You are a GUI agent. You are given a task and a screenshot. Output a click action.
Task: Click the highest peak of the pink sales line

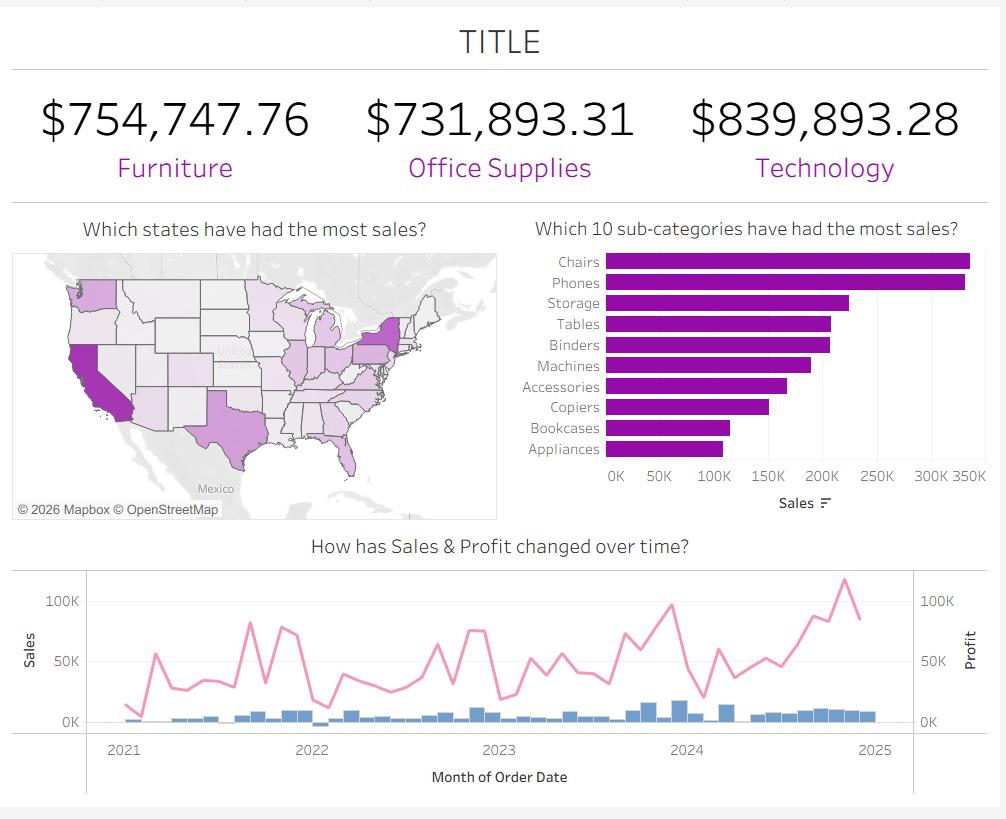pyautogui.click(x=845, y=579)
